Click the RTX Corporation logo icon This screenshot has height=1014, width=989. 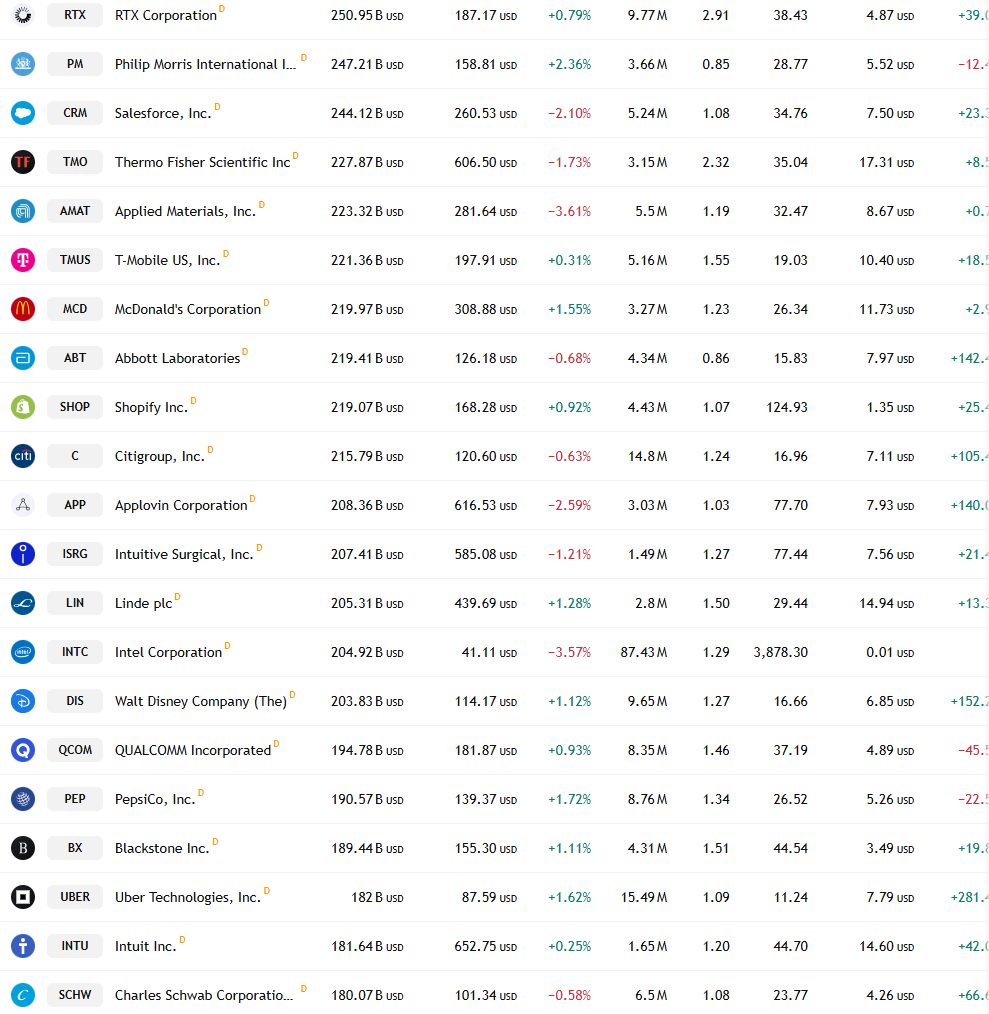[23, 15]
